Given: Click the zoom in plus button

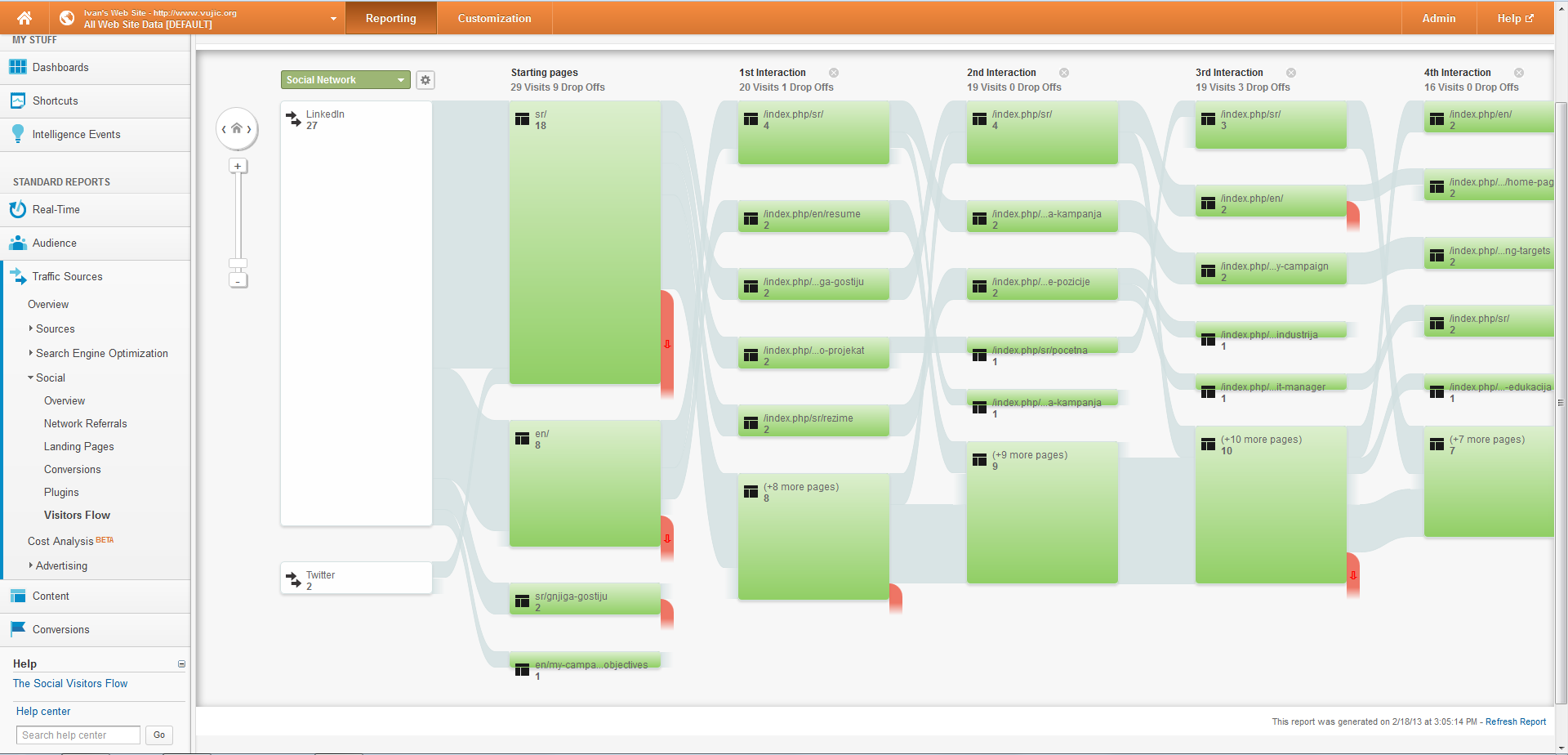Looking at the screenshot, I should pos(238,166).
